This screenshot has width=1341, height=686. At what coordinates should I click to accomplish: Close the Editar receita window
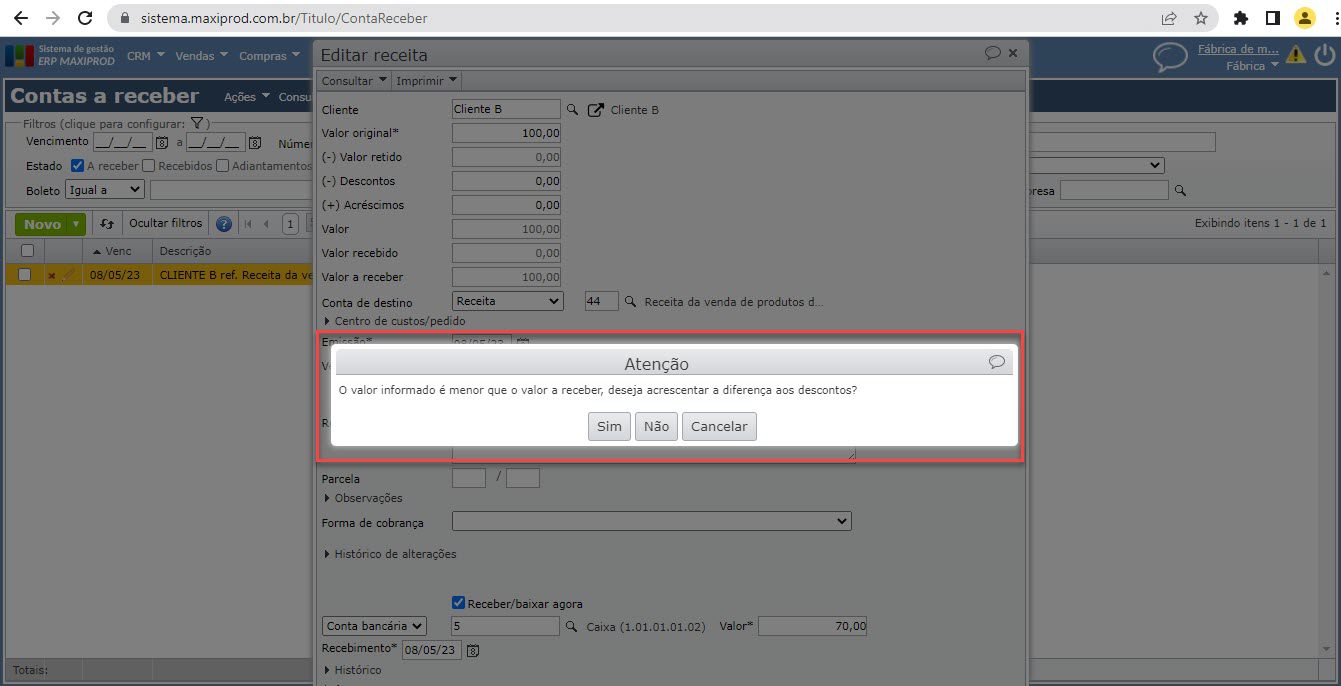click(1013, 53)
